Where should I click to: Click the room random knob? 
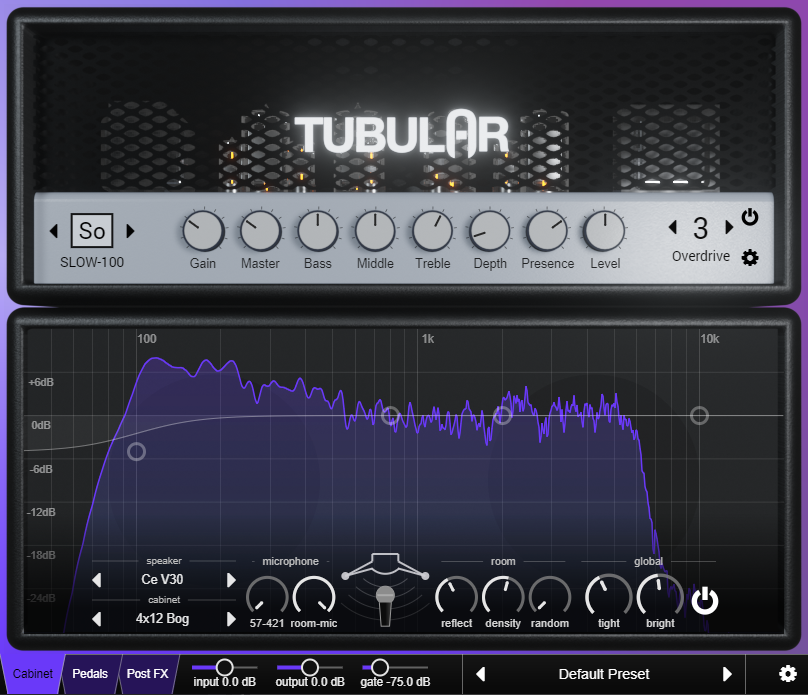550,597
